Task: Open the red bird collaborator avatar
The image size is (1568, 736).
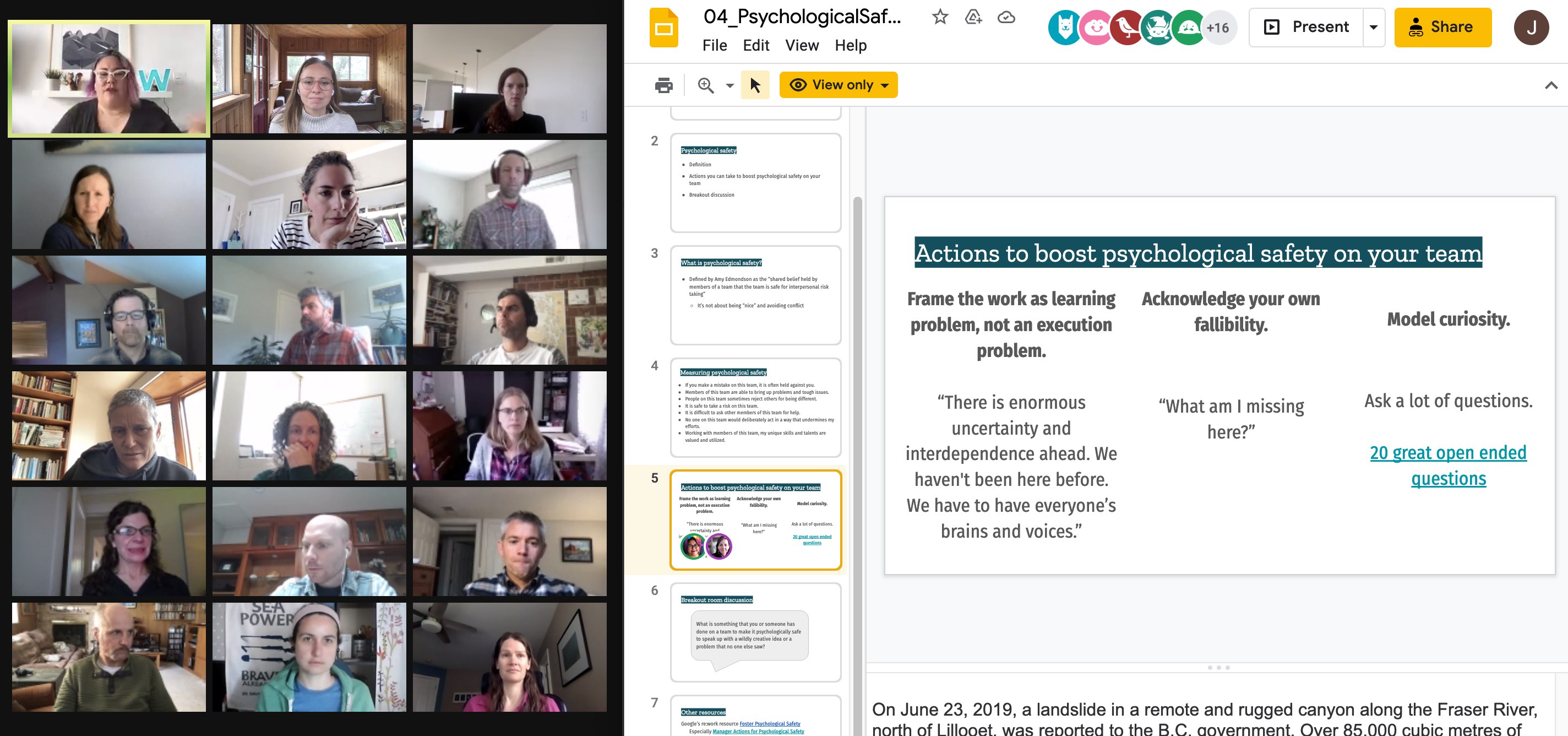Action: pyautogui.click(x=1126, y=28)
